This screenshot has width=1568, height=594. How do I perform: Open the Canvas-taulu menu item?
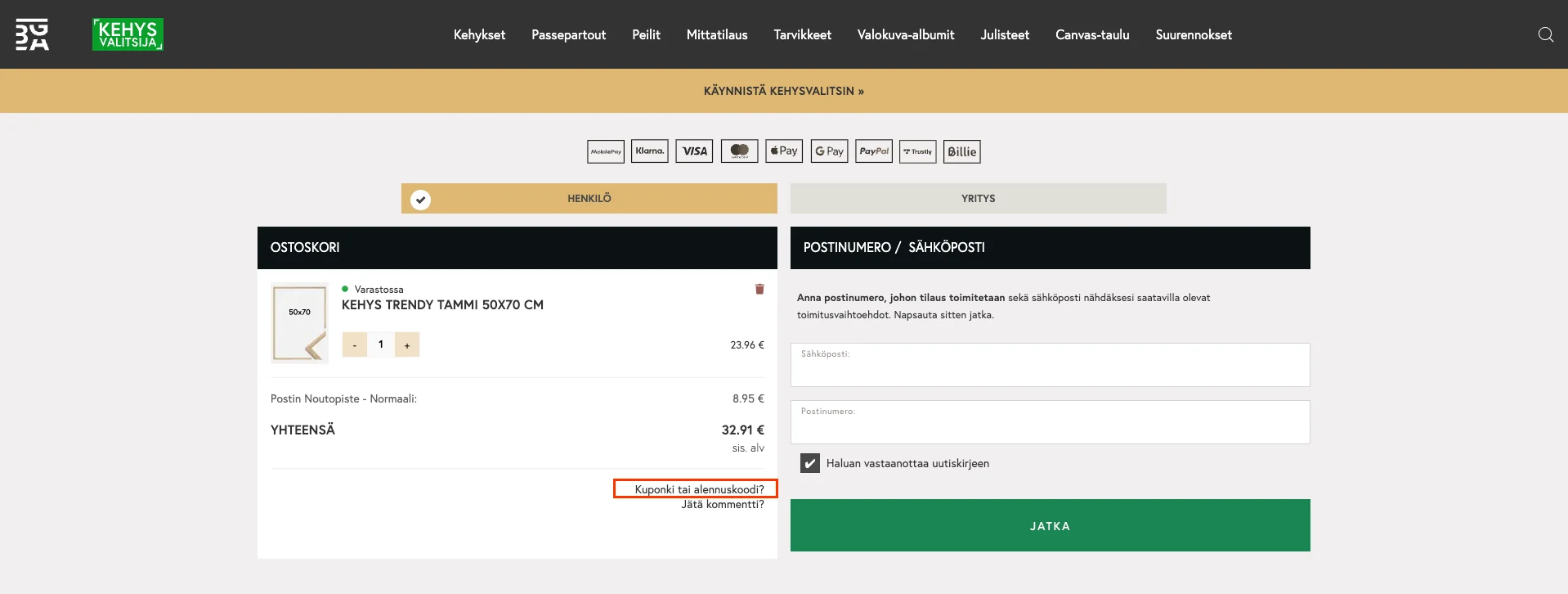point(1092,34)
